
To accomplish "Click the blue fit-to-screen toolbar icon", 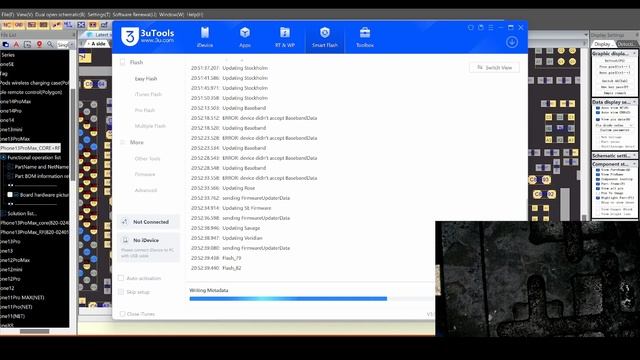I will coord(81,25).
